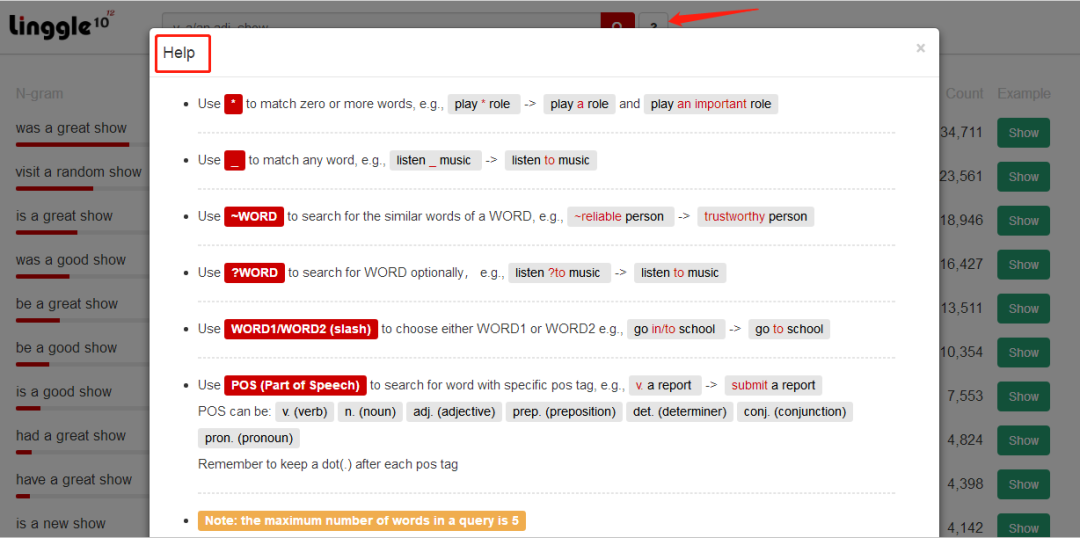
Task: Show example for 'have a great show'
Action: tap(1024, 484)
